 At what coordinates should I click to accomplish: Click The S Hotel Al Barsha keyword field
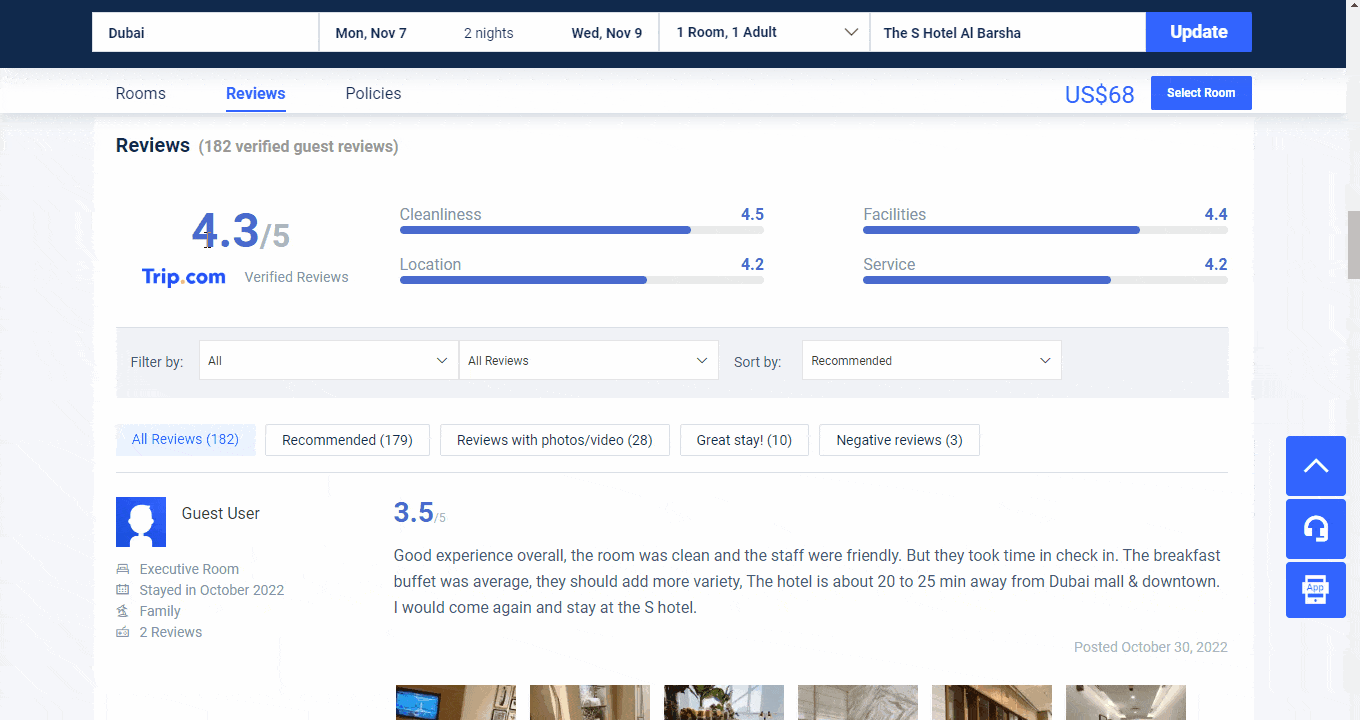(1008, 32)
